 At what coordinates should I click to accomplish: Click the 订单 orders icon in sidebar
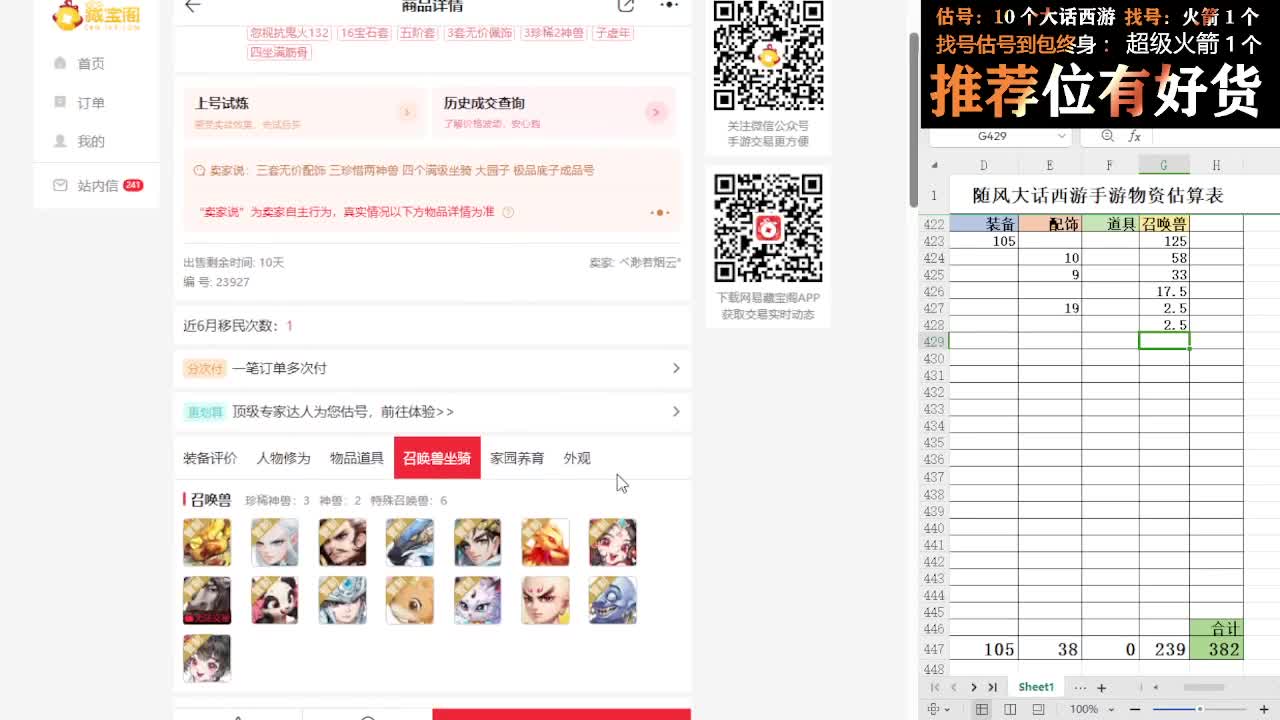click(61, 101)
